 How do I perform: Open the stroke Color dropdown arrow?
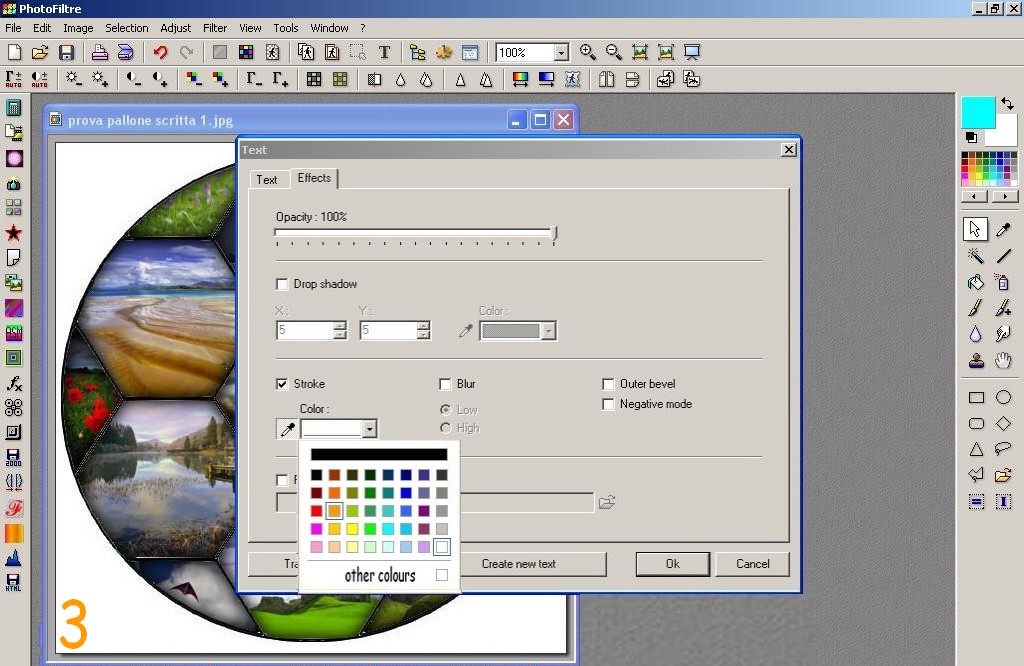coord(369,429)
